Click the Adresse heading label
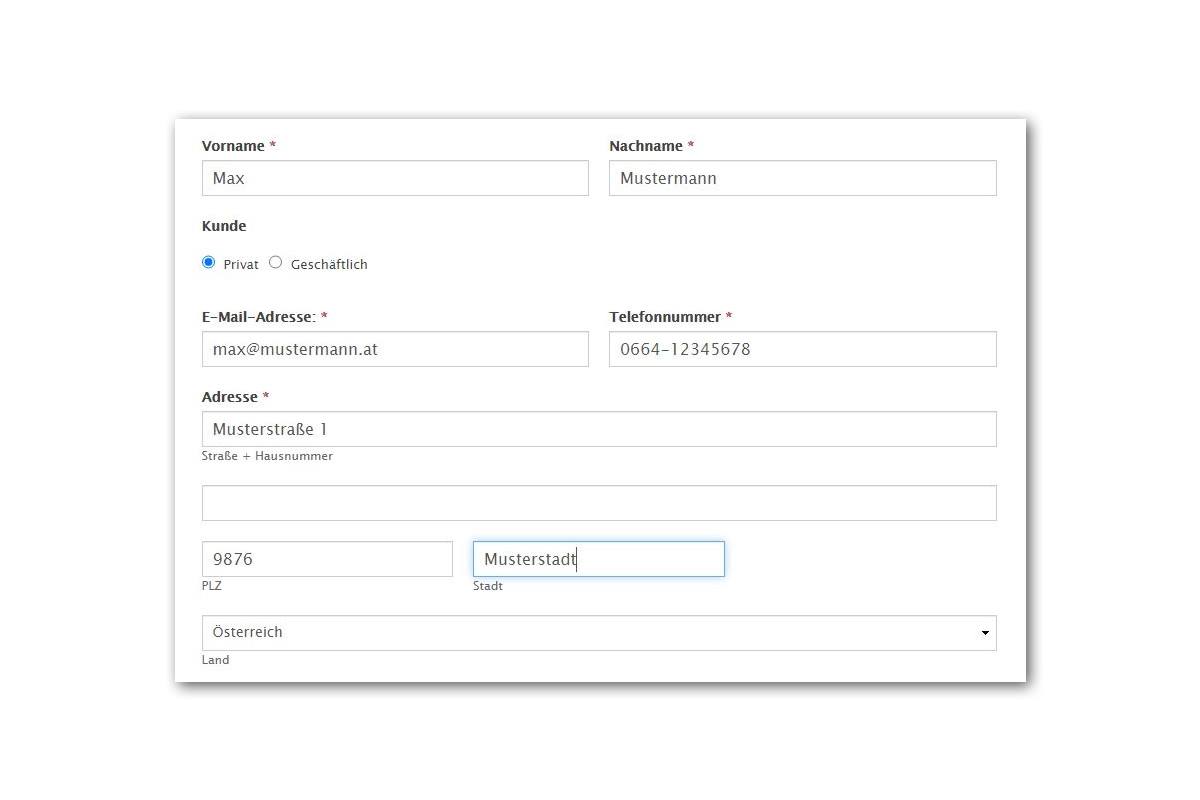1200x800 pixels. [229, 397]
